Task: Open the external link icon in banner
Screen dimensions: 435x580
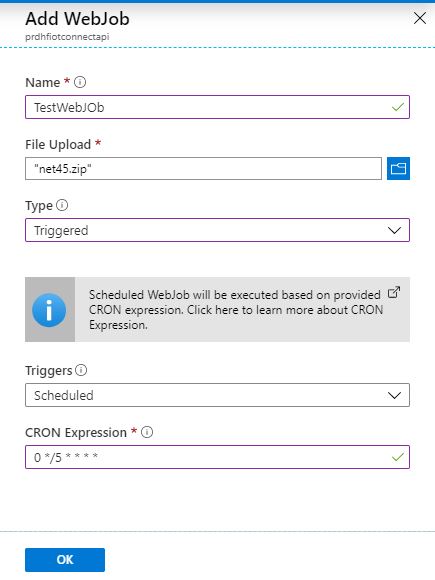Action: click(394, 292)
